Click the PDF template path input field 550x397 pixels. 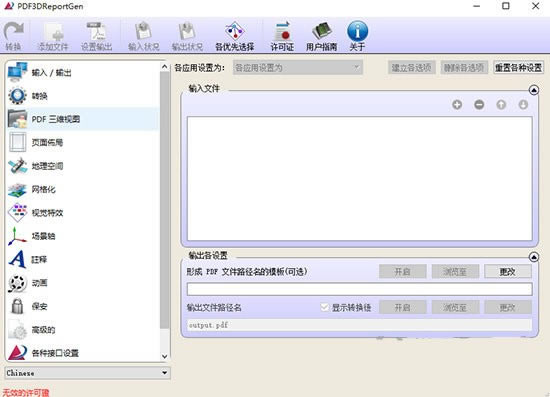click(x=360, y=289)
